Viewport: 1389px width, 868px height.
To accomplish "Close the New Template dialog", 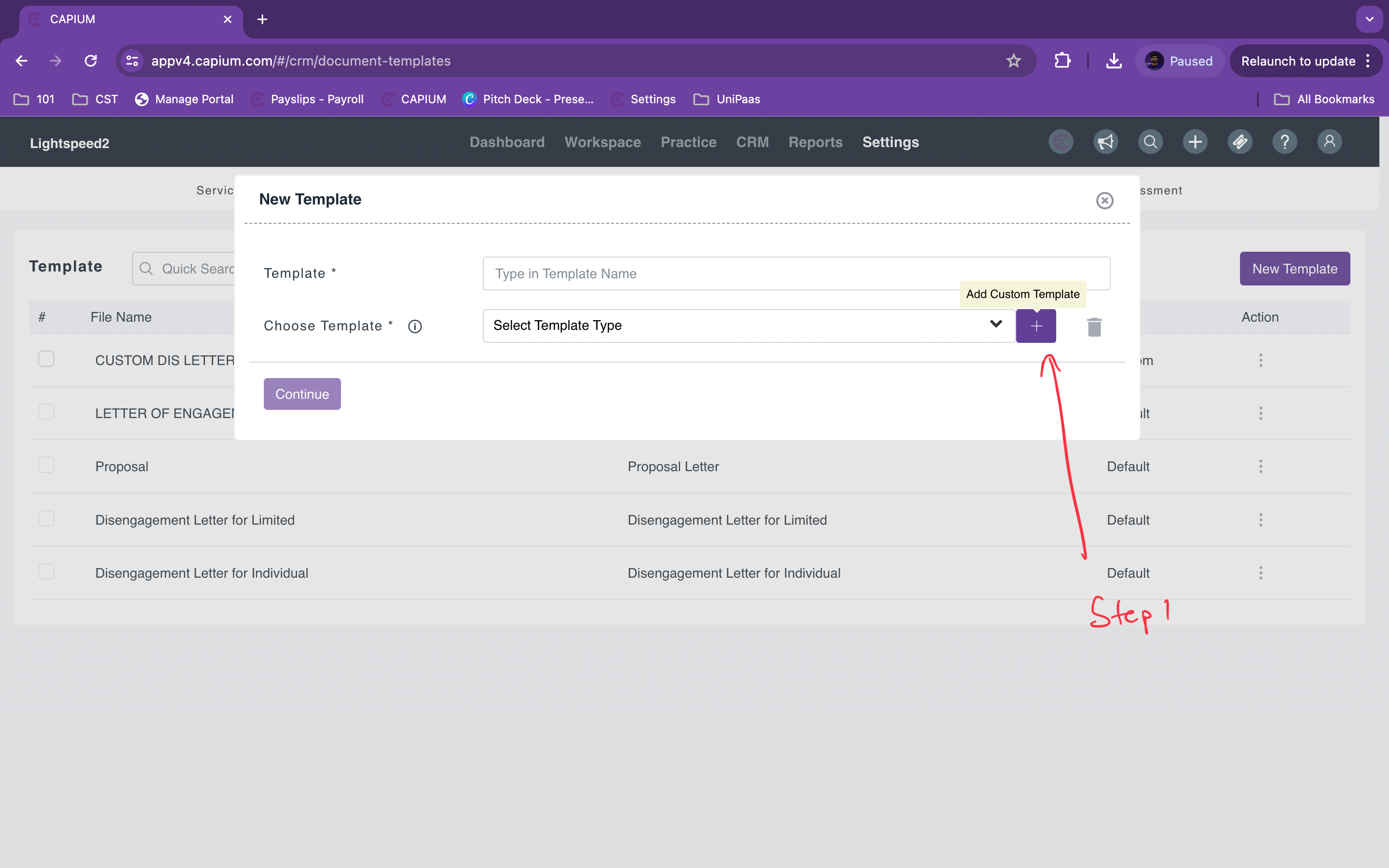I will coord(1104,200).
